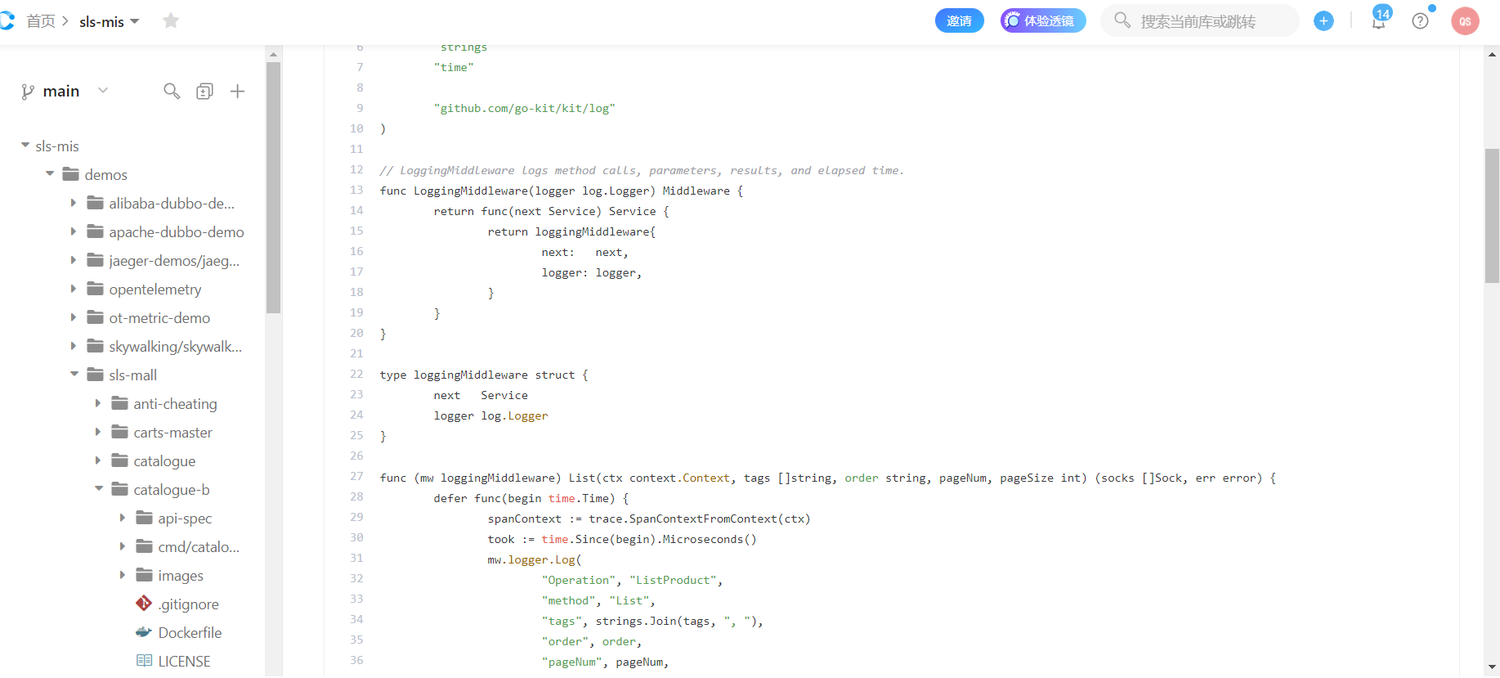Focus the 搜索当前库或跳转 search box
The height and width of the screenshot is (678, 1500).
coord(1199,21)
